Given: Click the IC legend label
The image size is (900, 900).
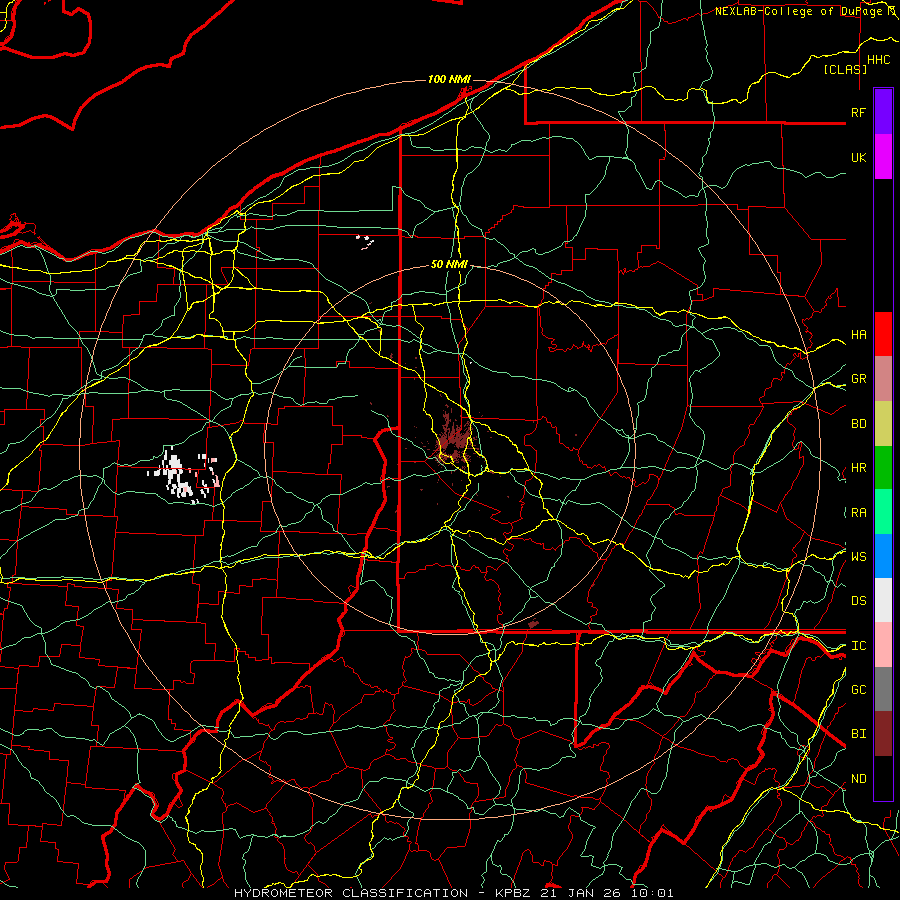Looking at the screenshot, I should [858, 646].
